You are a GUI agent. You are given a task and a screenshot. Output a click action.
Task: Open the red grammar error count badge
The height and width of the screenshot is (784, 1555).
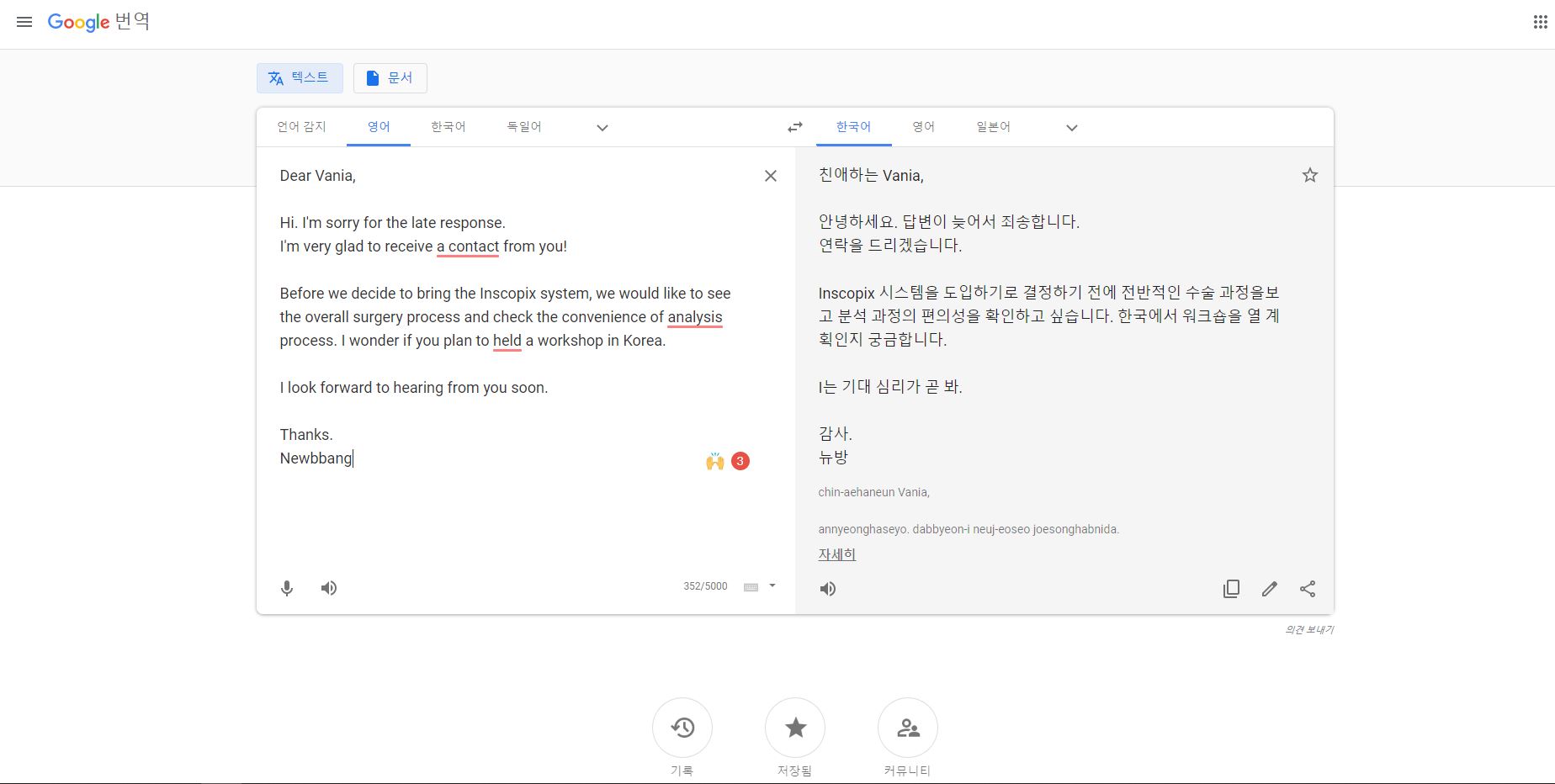740,461
